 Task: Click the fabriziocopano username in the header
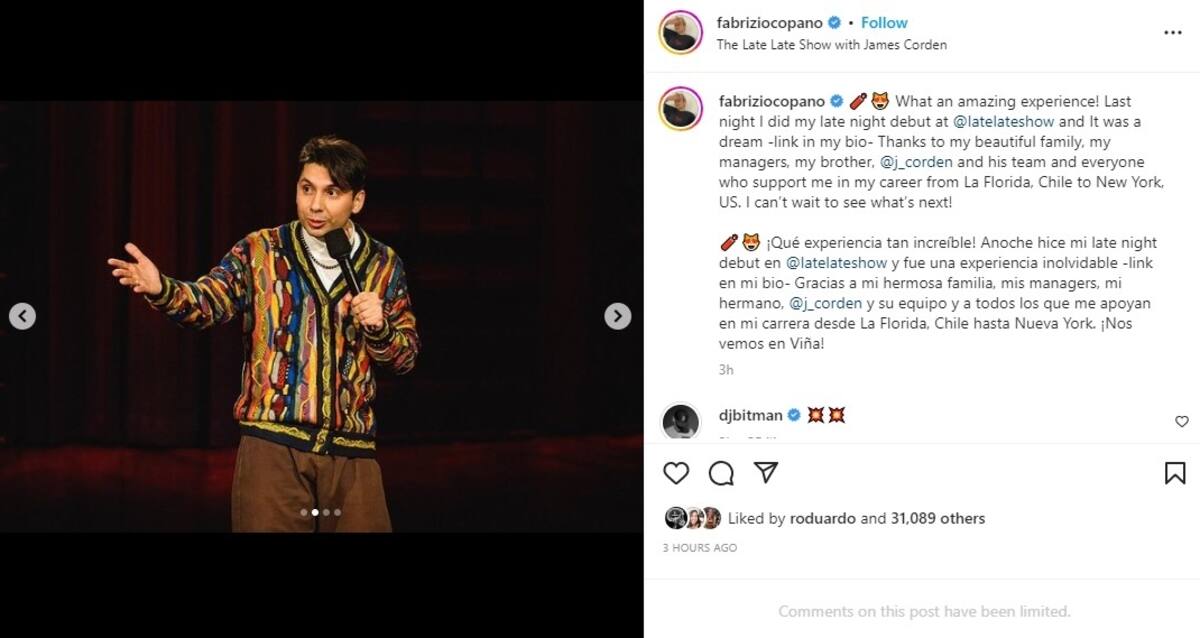point(769,22)
